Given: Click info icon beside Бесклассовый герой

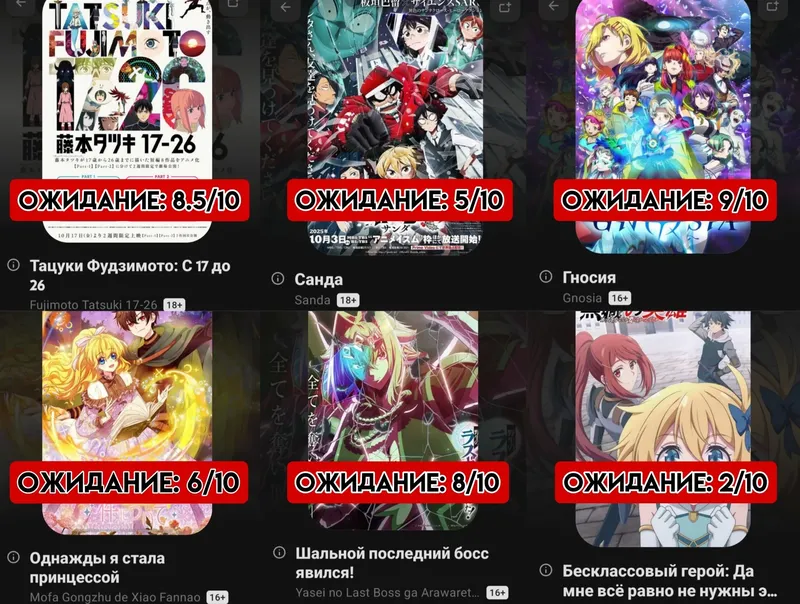Looking at the screenshot, I should tap(545, 570).
